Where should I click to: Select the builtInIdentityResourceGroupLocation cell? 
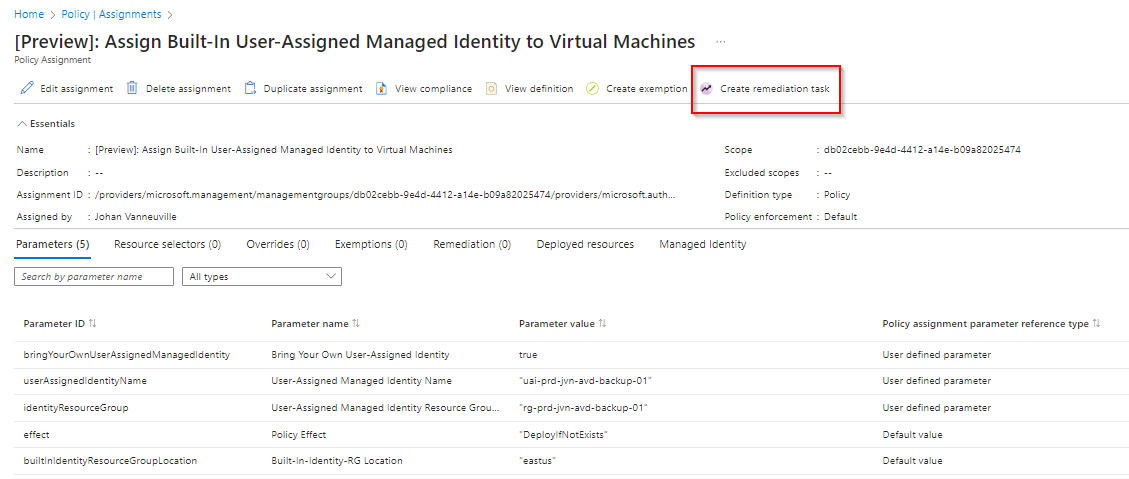coord(110,460)
